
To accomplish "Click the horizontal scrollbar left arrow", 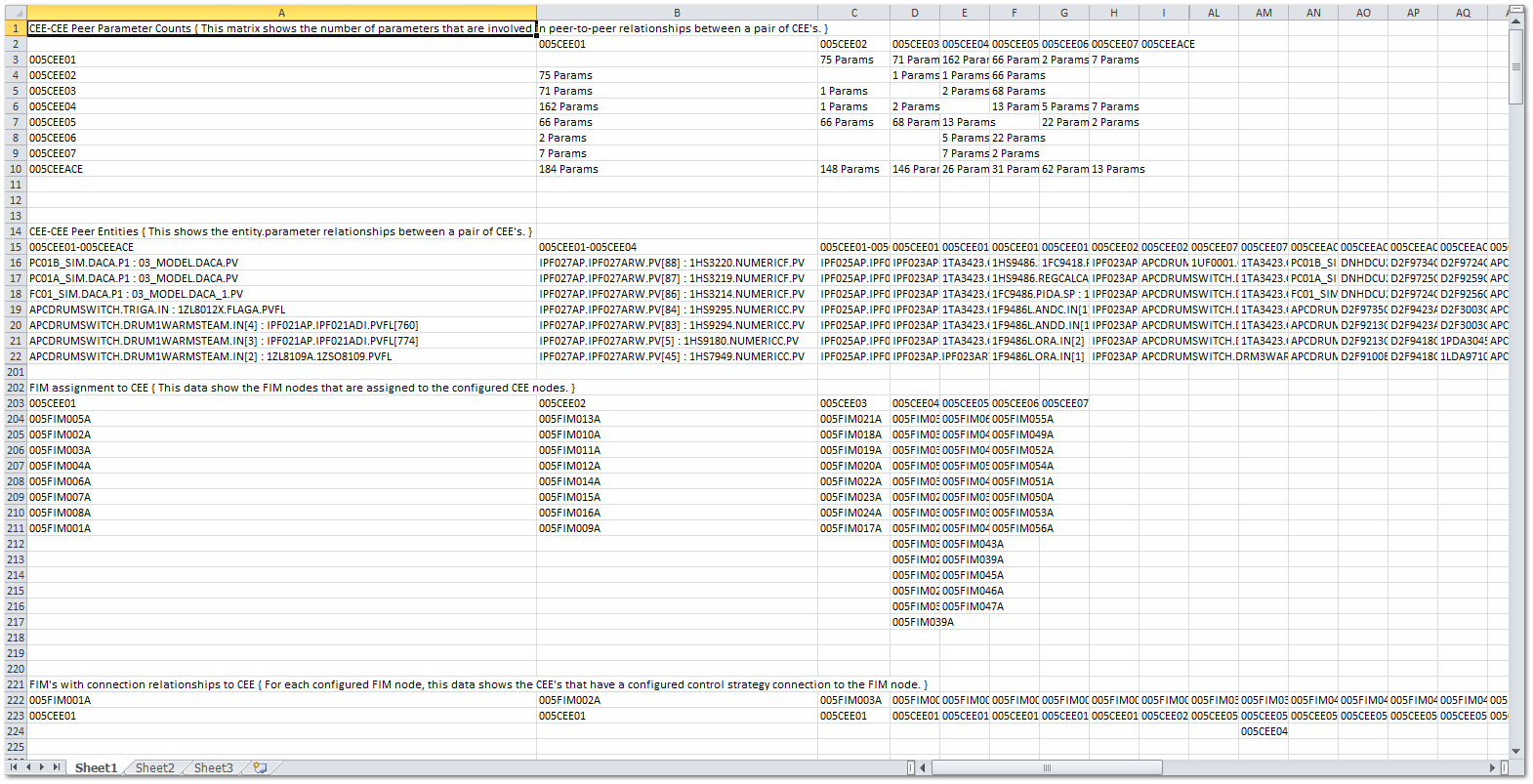I will click(x=923, y=767).
